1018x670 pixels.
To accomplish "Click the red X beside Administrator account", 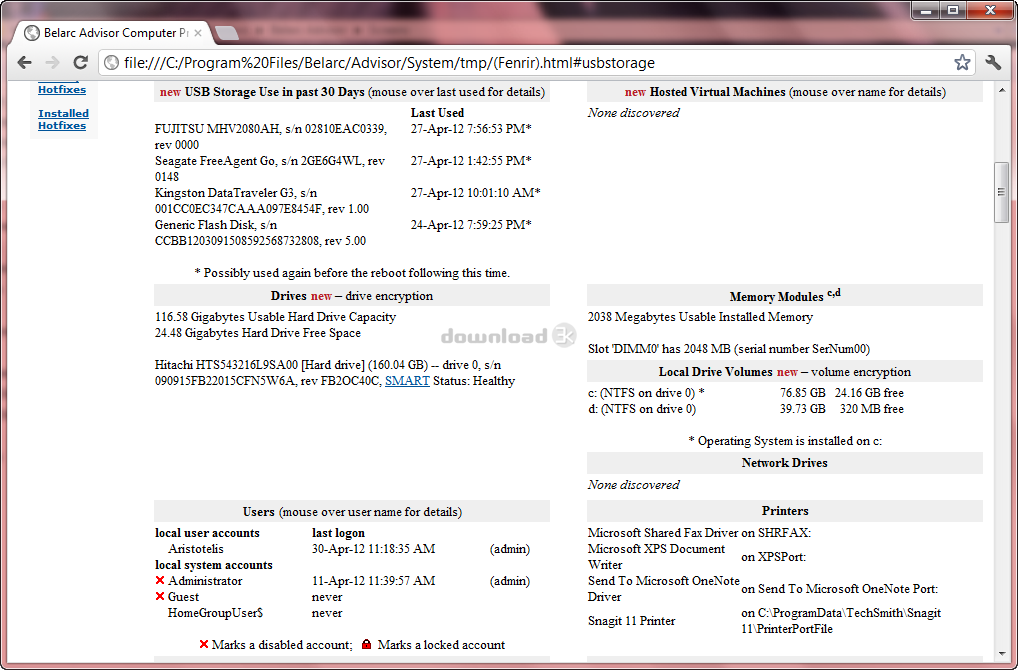I will tap(160, 580).
